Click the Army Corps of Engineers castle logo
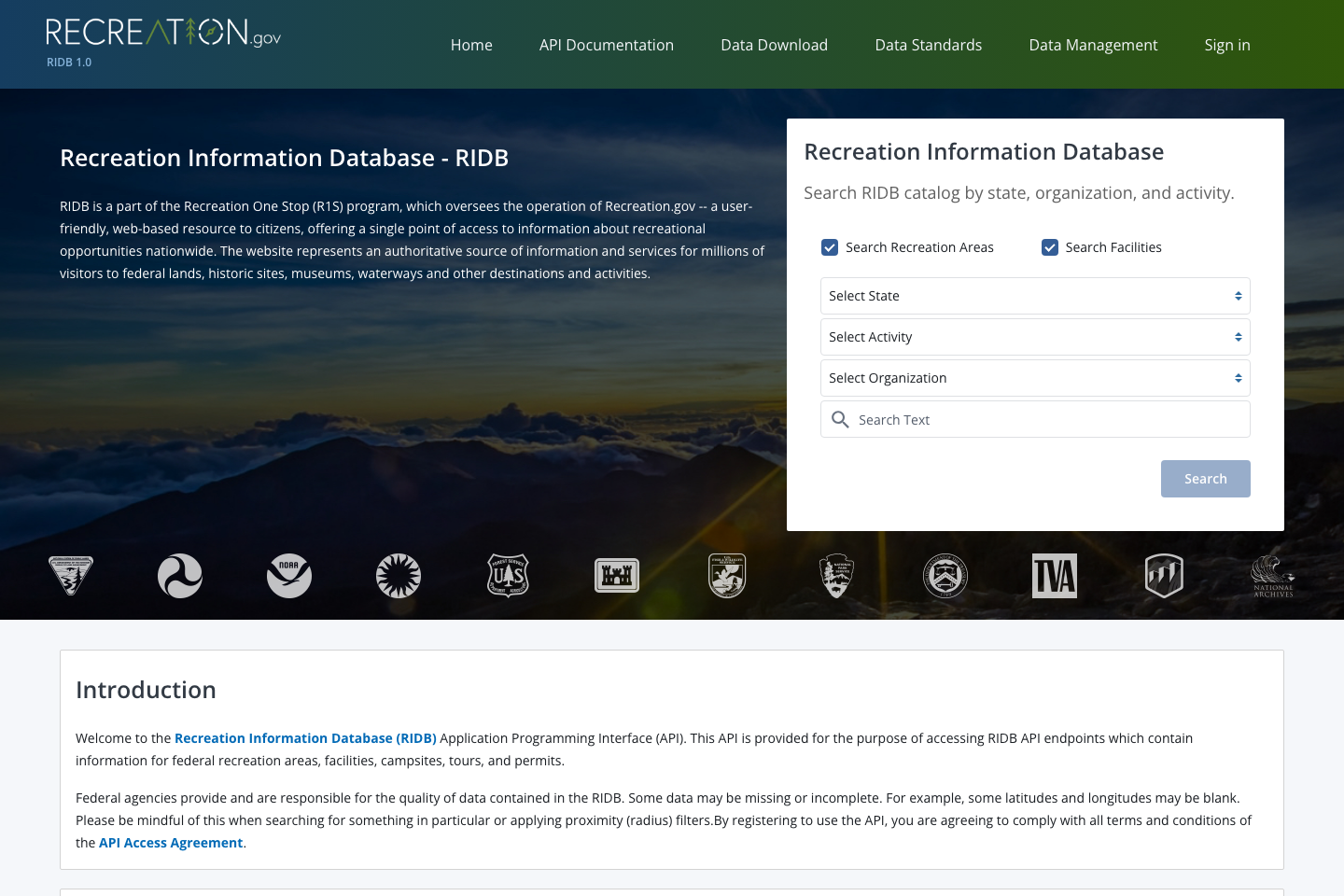Screen dimensions: 1344x896 (617, 576)
